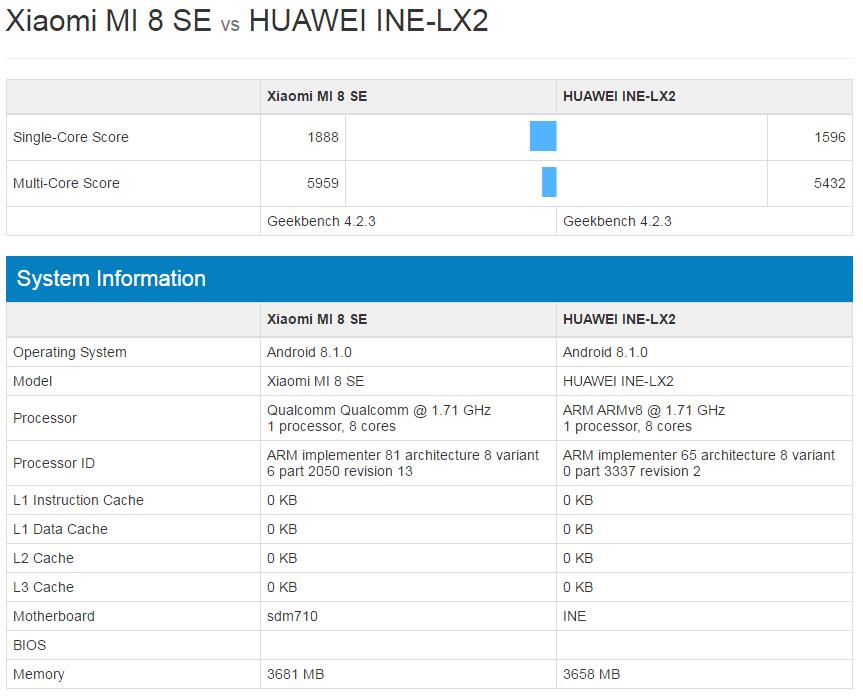The height and width of the screenshot is (700, 863).
Task: Click Xiaomi's 0 KB L2 Cache value
Action: (282, 559)
